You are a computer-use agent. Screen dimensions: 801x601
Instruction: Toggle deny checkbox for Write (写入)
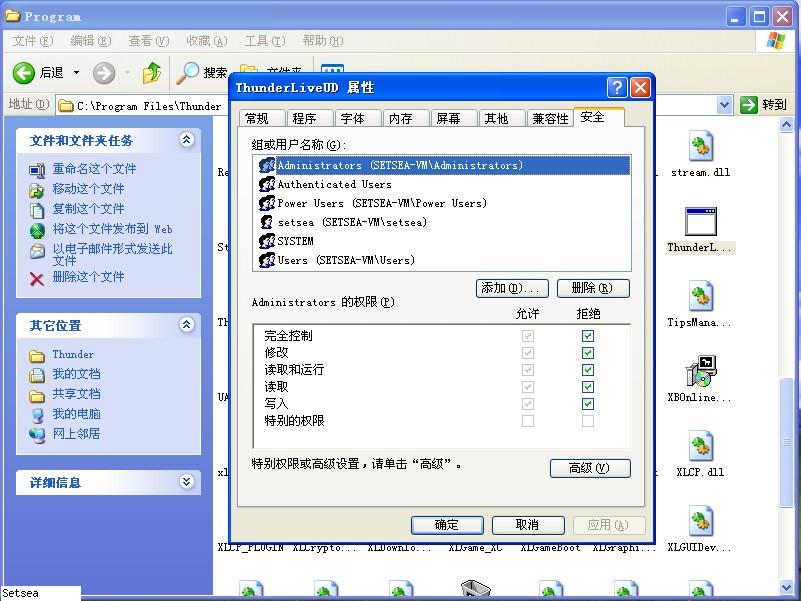point(588,404)
